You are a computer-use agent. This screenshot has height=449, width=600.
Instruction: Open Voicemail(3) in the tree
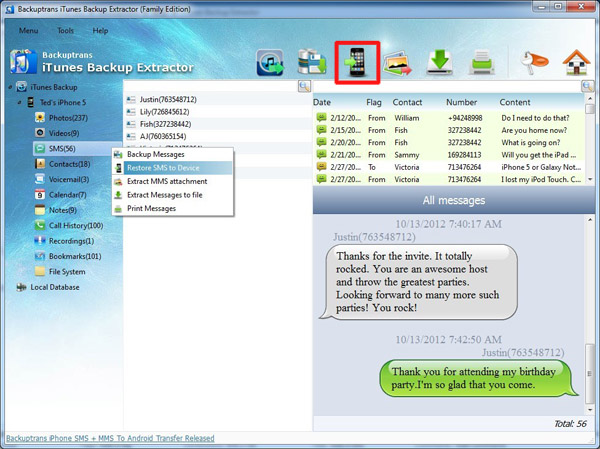pos(62,179)
